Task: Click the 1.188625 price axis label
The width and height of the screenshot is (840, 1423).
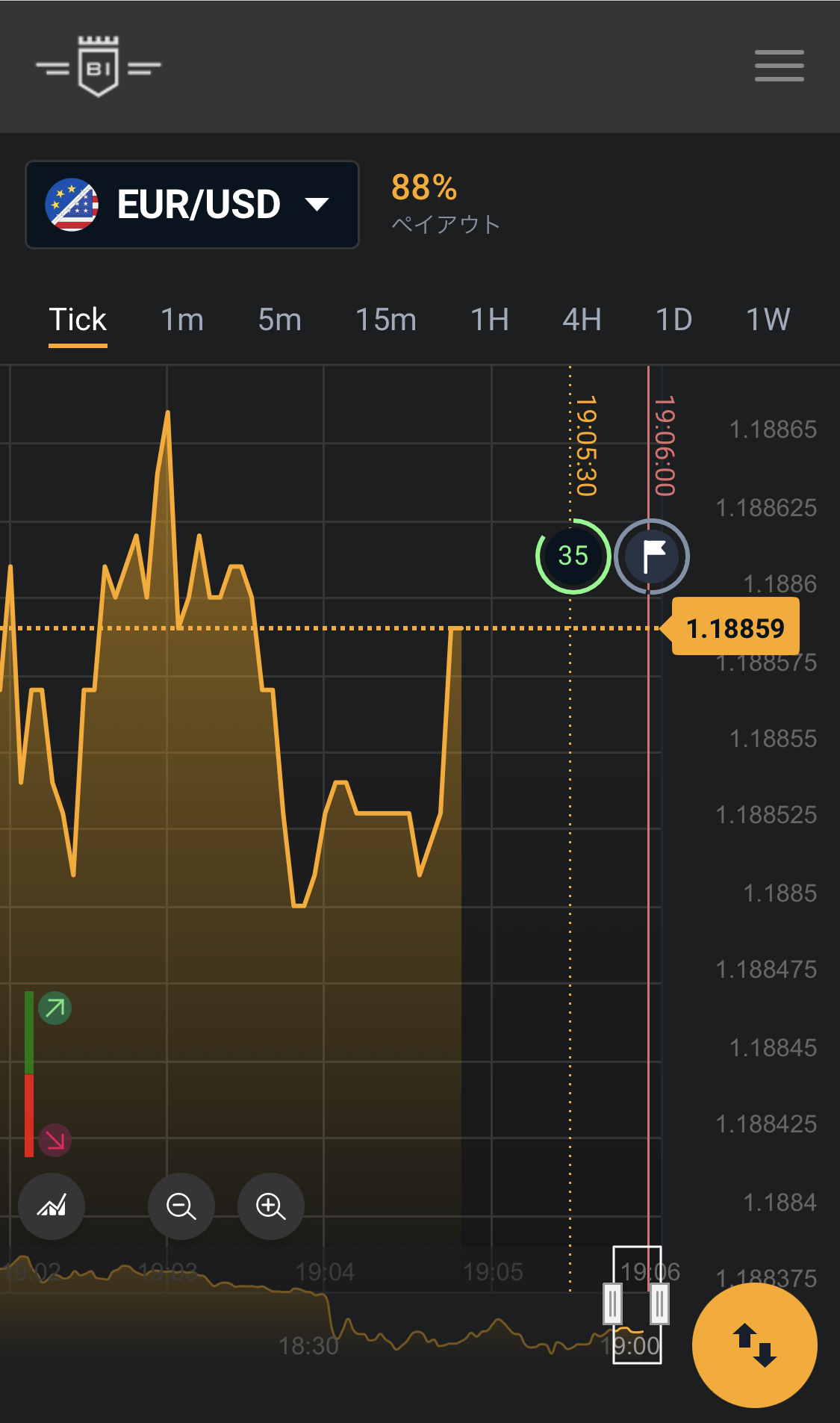Action: 766,508
